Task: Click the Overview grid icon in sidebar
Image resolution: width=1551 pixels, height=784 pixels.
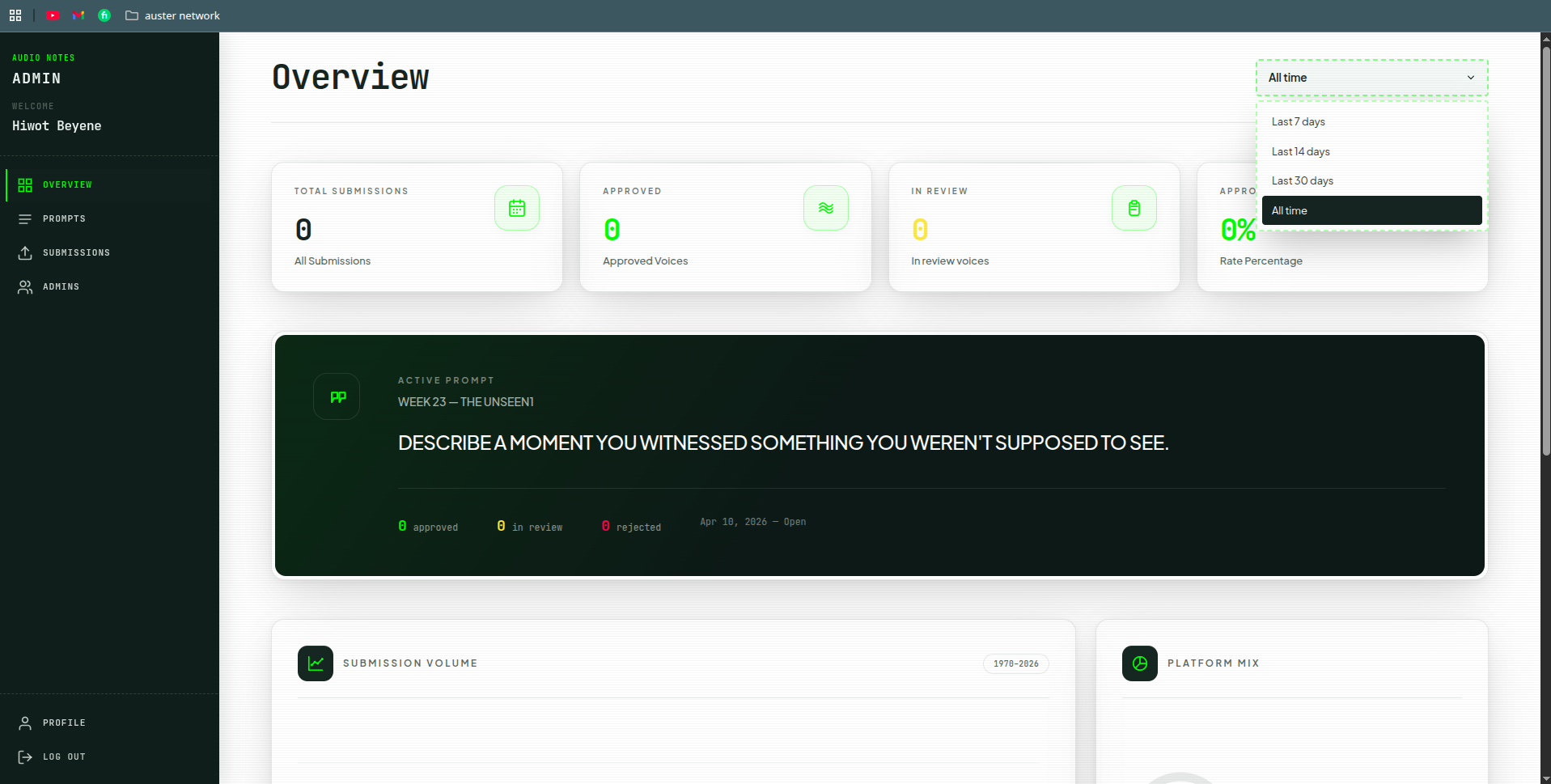Action: click(x=25, y=185)
